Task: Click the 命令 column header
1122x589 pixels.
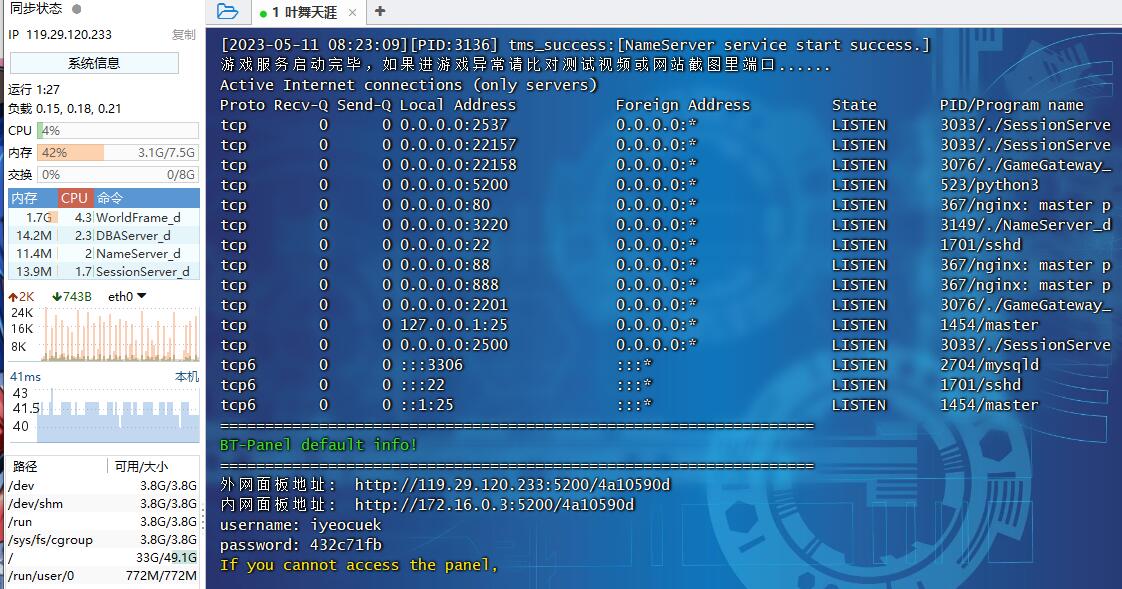Action: [x=146, y=198]
